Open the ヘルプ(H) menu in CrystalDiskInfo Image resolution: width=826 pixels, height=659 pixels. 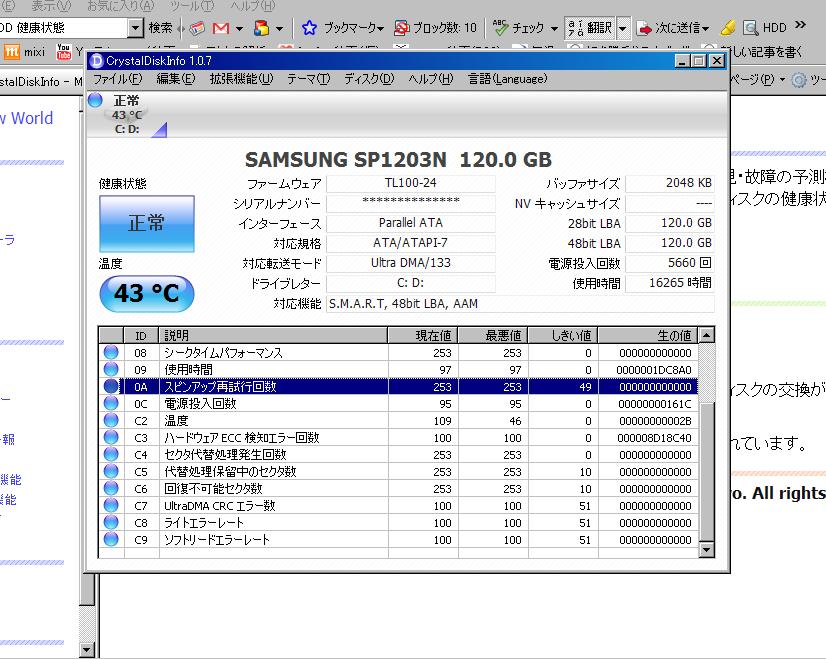pyautogui.click(x=431, y=79)
